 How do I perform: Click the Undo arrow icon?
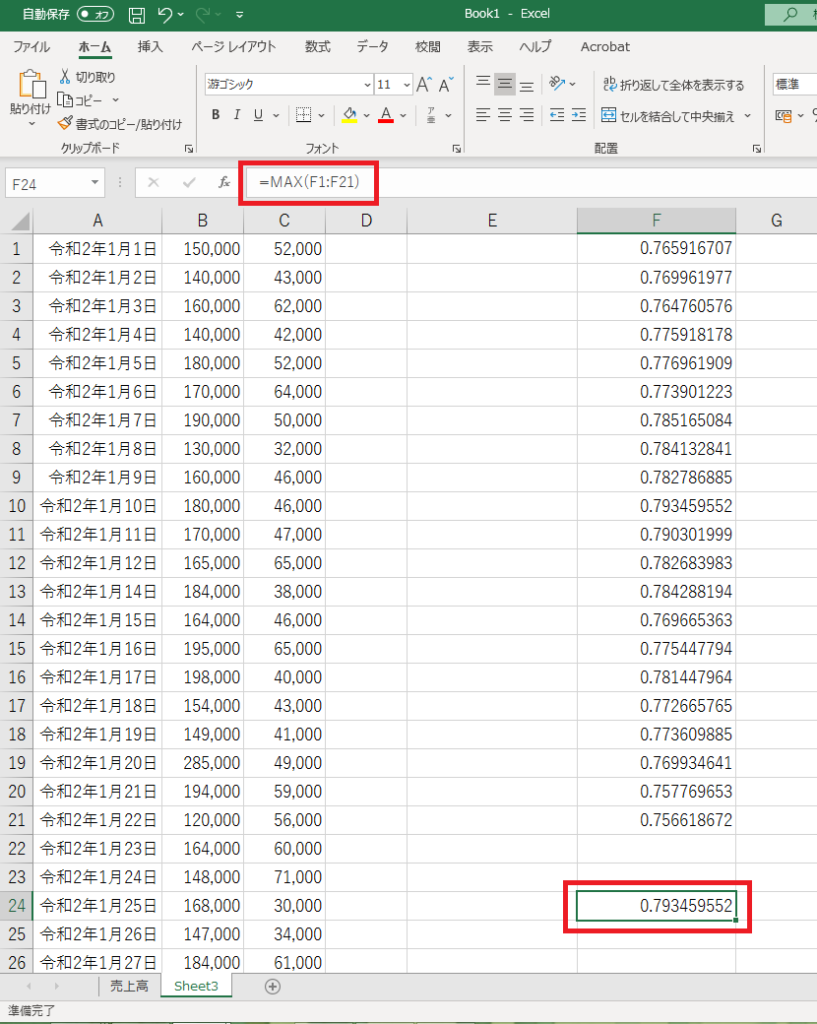point(166,15)
